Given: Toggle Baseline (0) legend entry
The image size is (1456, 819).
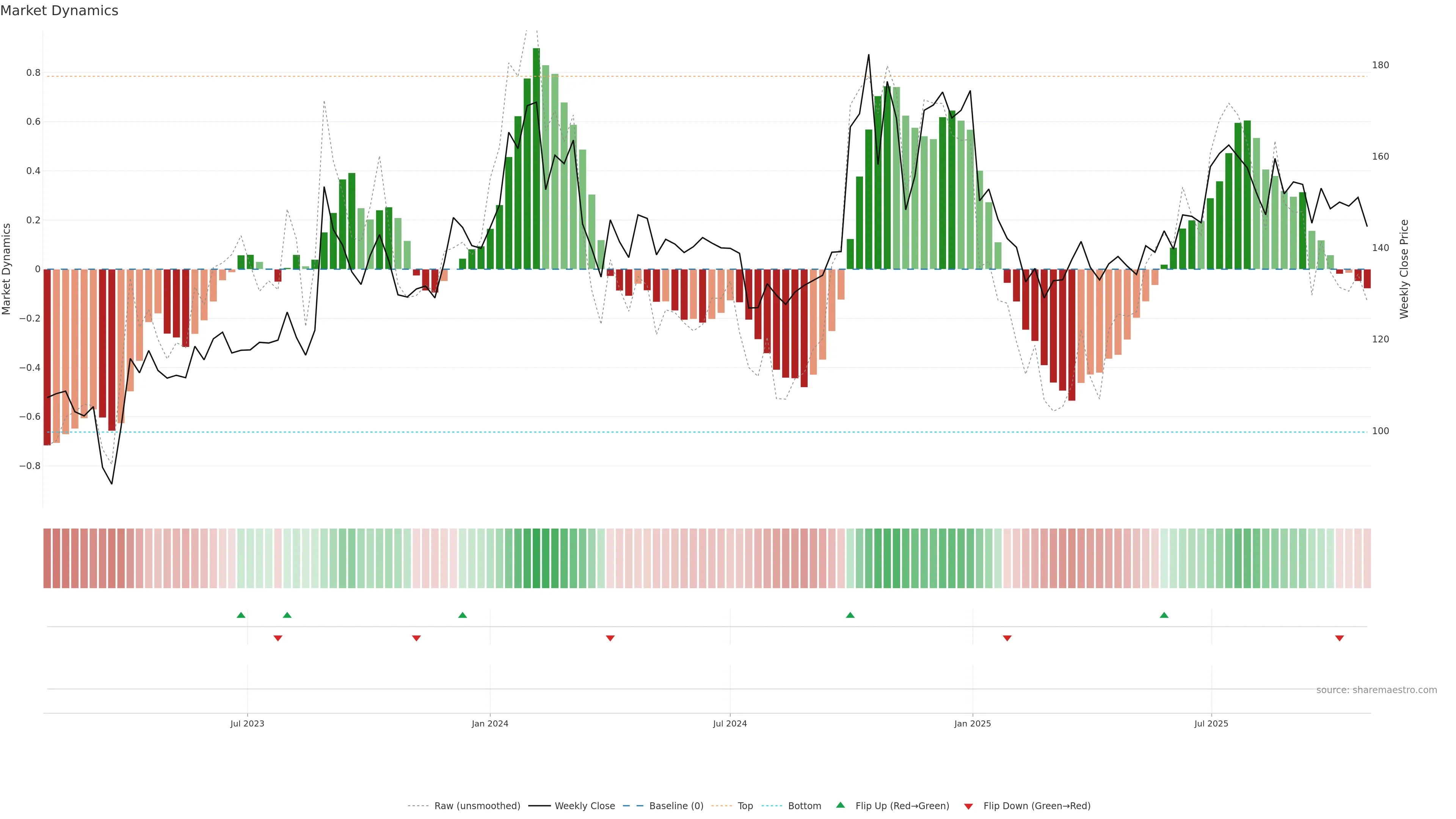Looking at the screenshot, I should [x=676, y=806].
